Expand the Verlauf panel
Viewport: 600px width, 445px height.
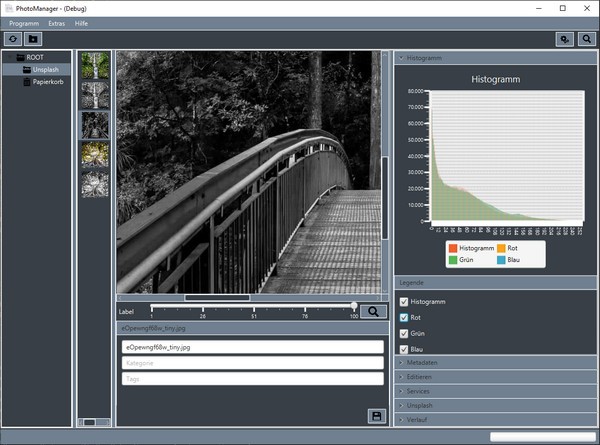coord(495,420)
